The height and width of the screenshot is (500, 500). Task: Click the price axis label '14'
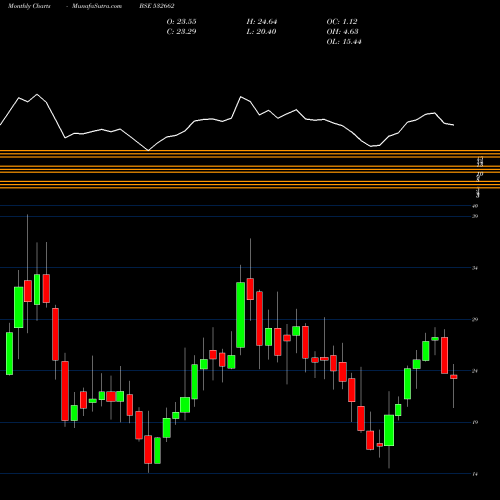475,474
